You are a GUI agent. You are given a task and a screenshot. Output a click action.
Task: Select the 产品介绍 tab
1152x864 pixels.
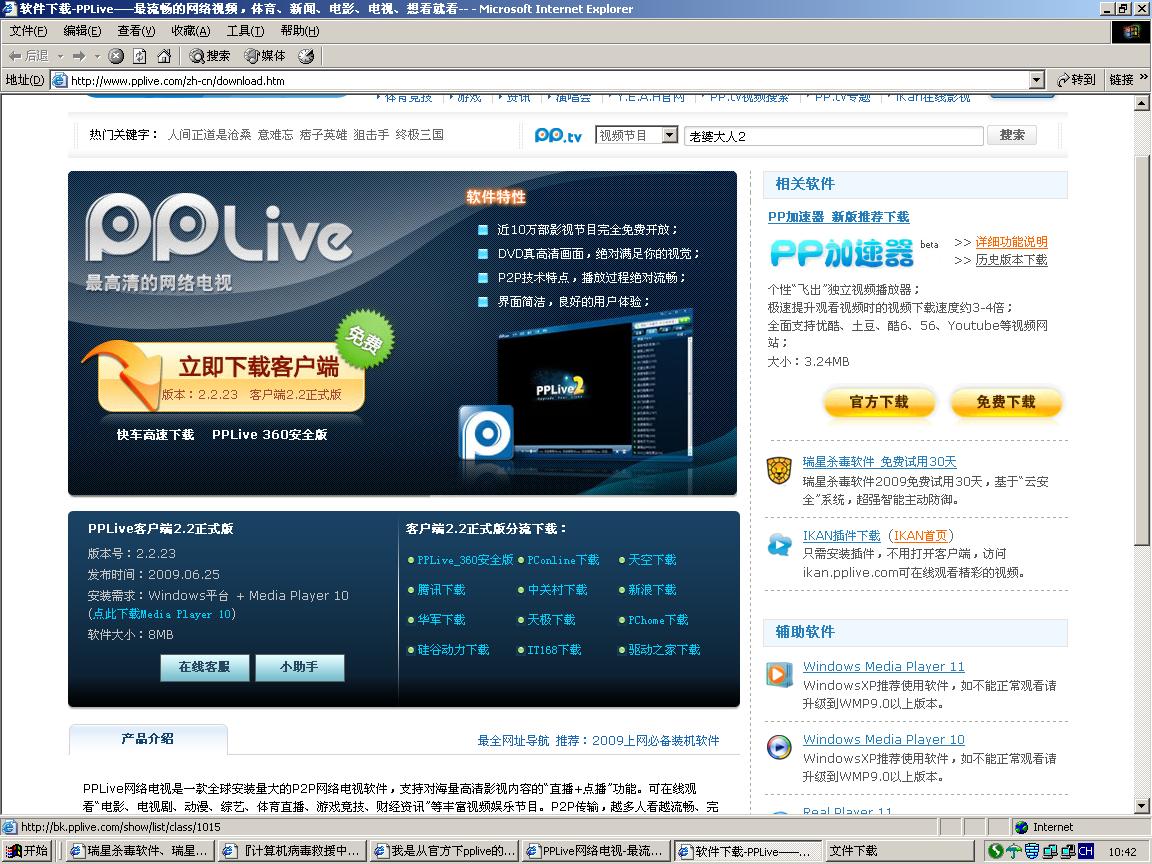[148, 739]
